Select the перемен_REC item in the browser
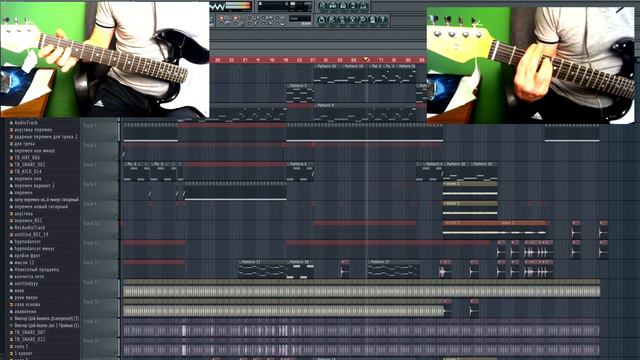The image size is (640, 360). click(x=28, y=220)
